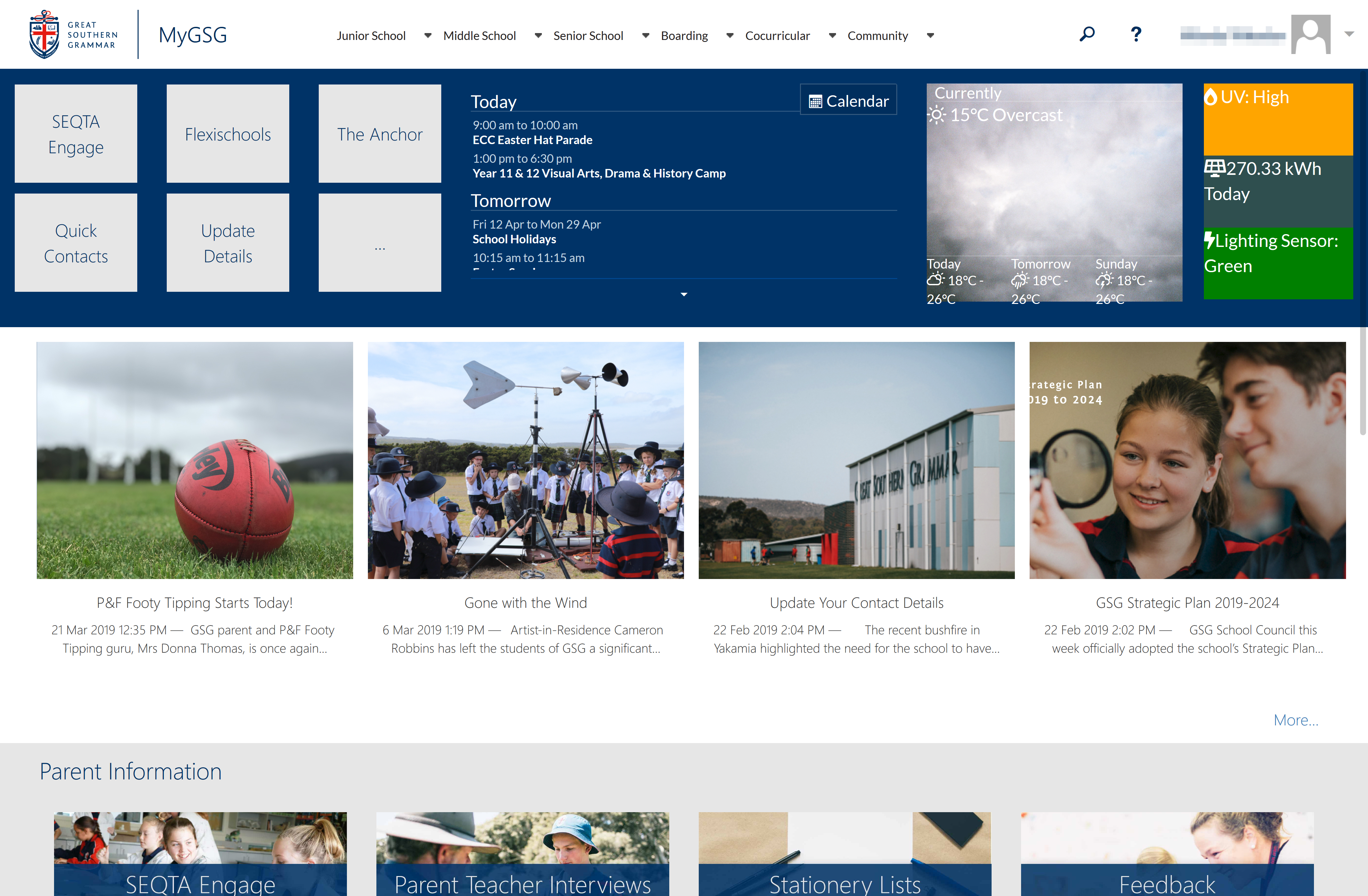
Task: Open the School Holidays event
Action: [514, 239]
